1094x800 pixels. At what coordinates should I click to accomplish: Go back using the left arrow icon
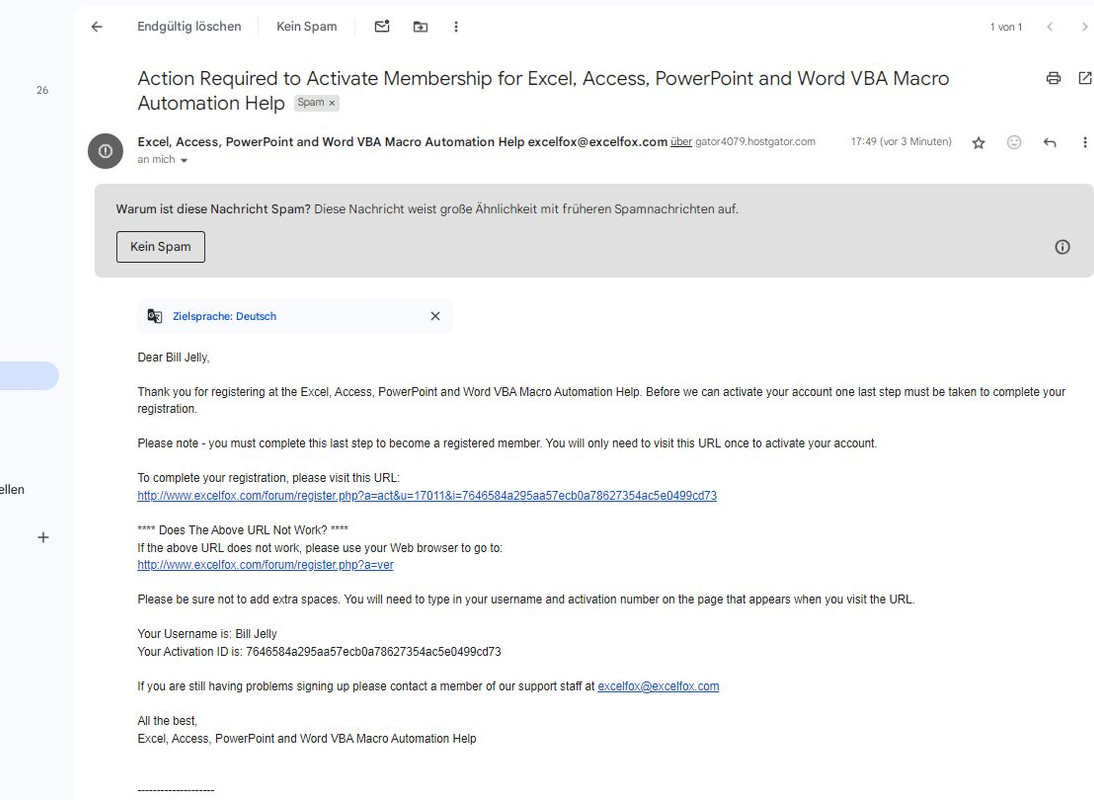[97, 27]
